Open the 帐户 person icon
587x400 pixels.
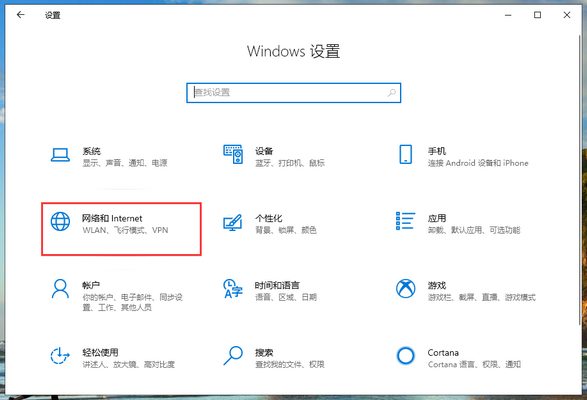(60, 288)
